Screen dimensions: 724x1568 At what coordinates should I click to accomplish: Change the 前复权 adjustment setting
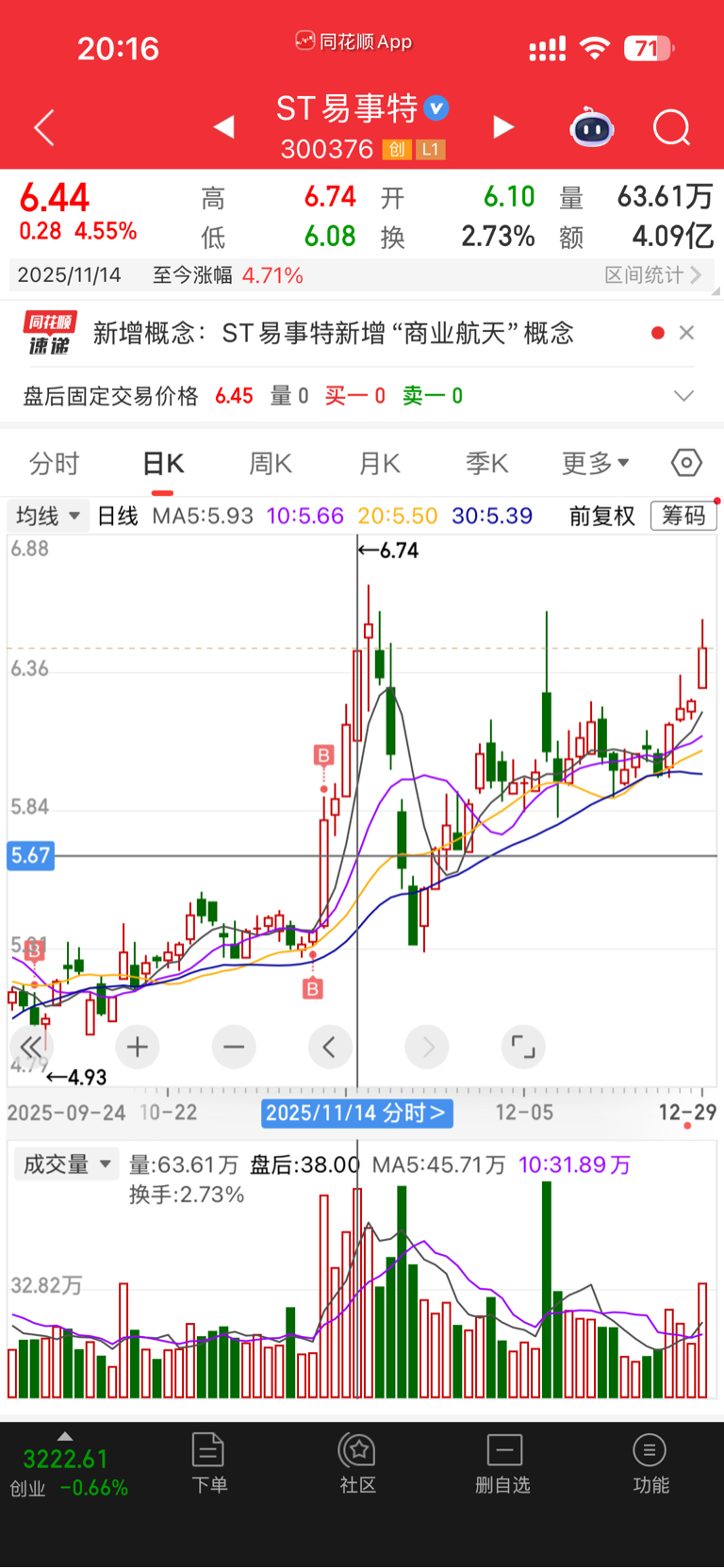[x=602, y=516]
